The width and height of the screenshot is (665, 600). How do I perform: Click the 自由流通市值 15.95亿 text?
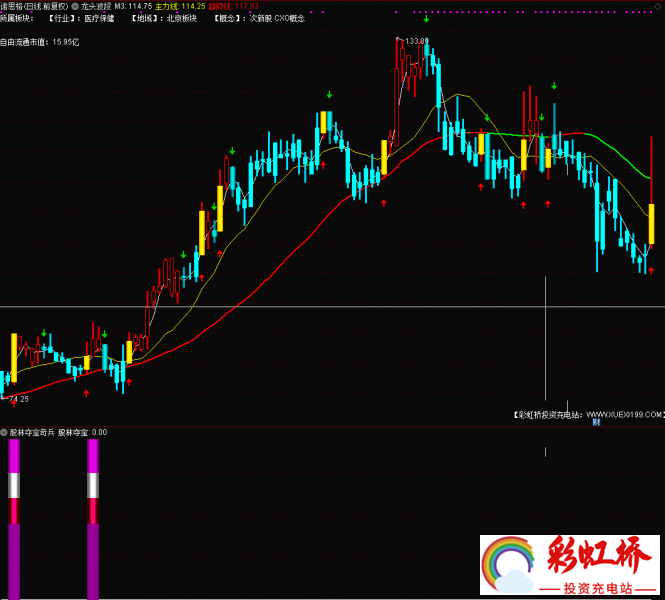[40, 43]
